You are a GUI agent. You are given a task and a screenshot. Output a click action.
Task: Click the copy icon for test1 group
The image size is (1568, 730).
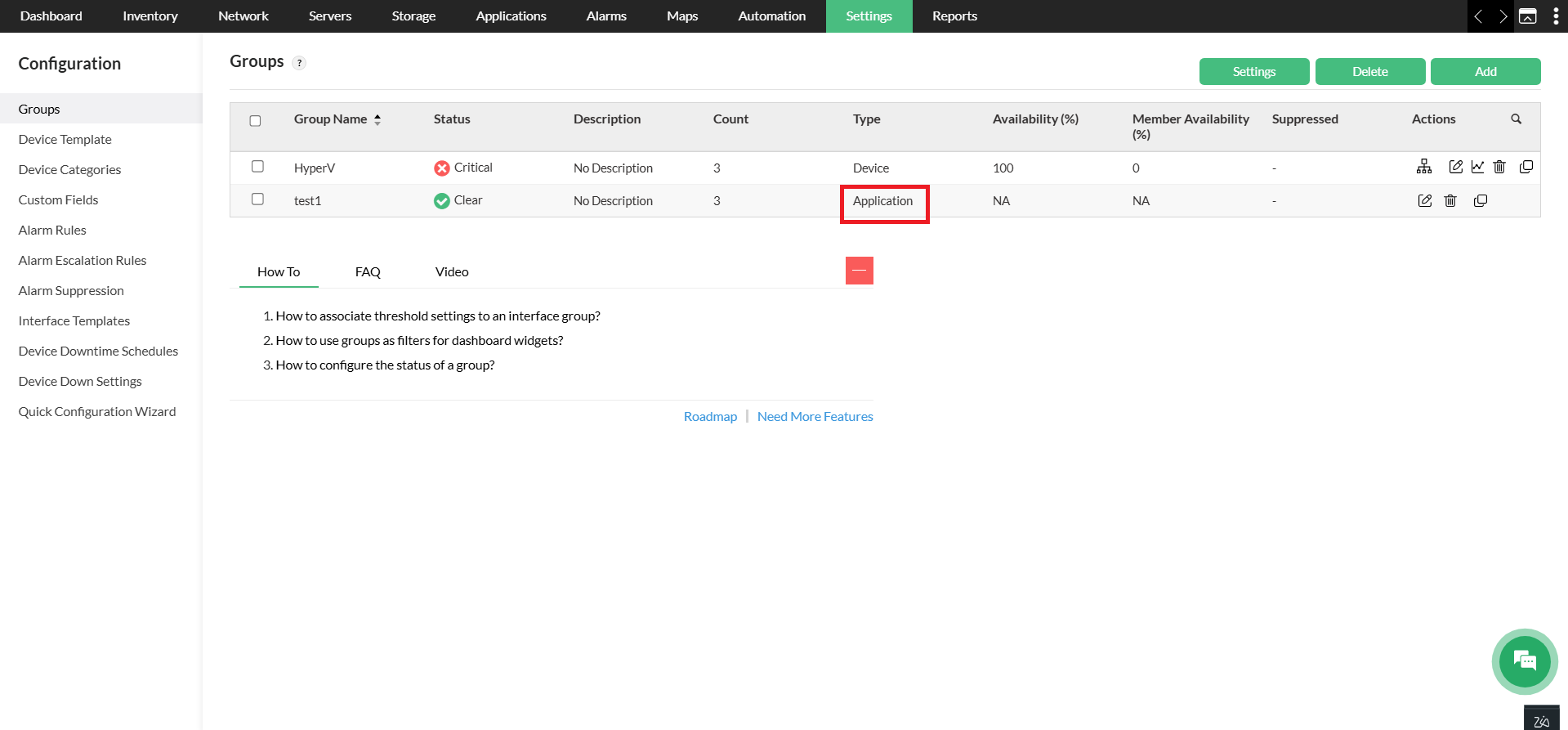point(1480,200)
